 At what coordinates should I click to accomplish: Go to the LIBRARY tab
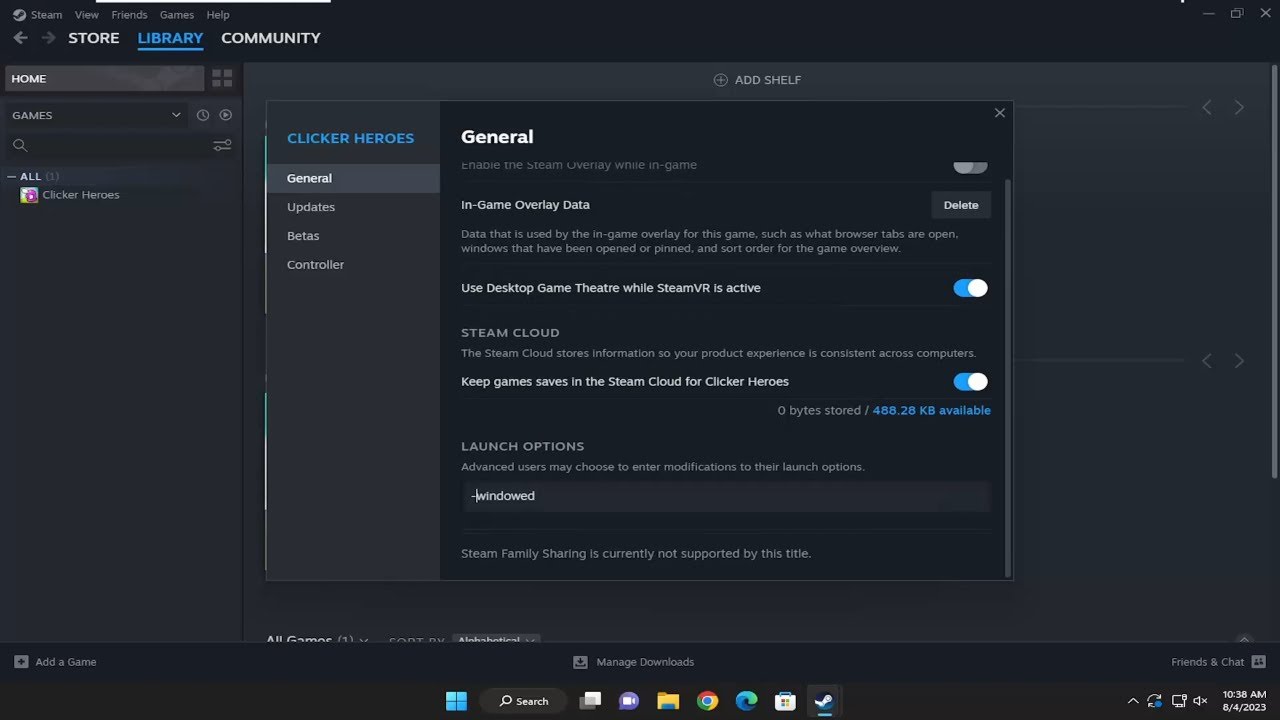170,38
